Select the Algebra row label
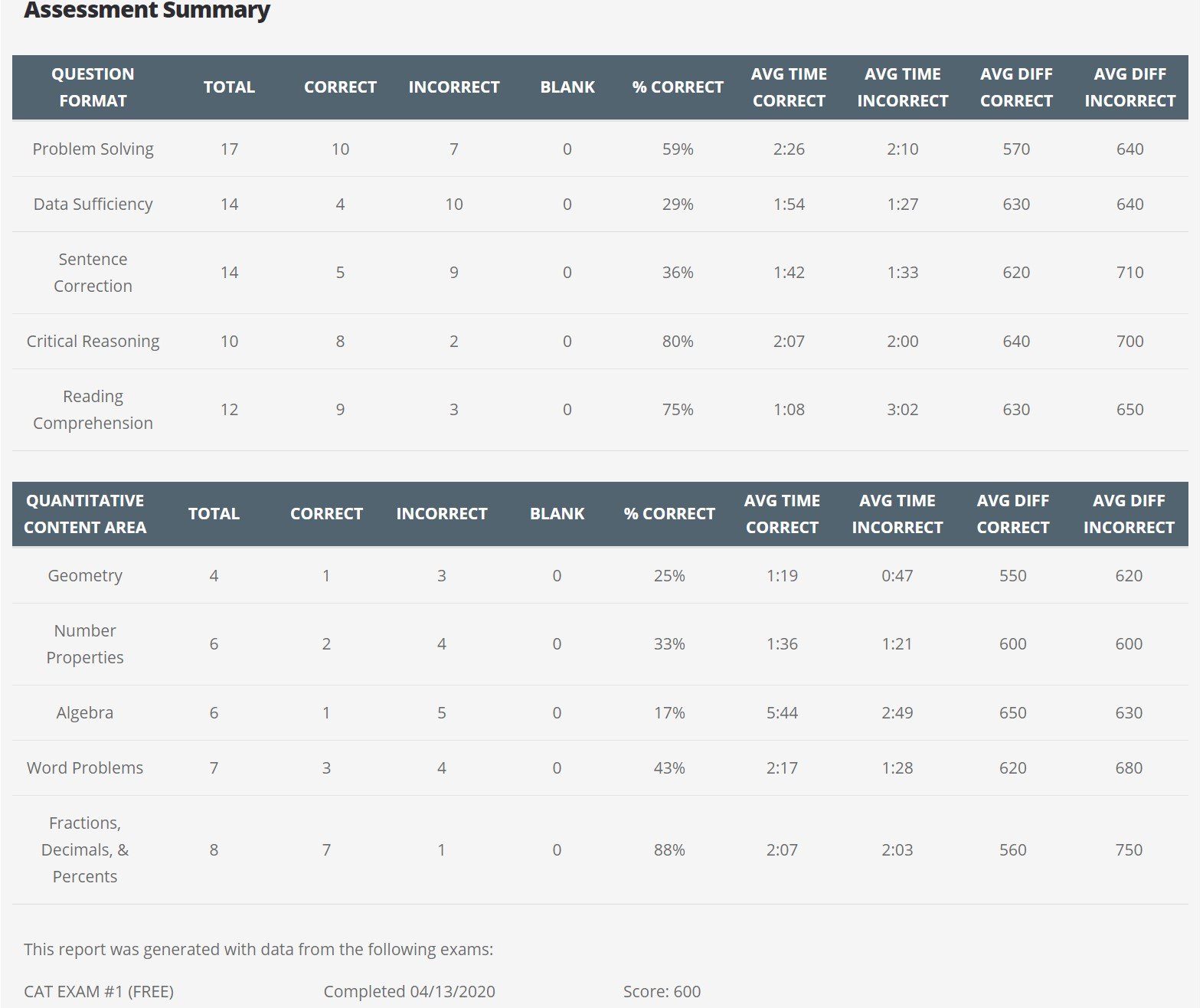Image resolution: width=1203 pixels, height=1008 pixels. point(85,713)
